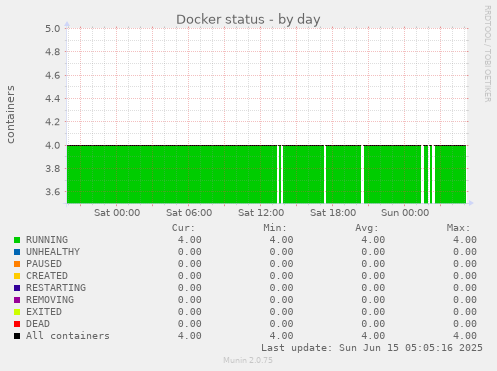Viewport: 497px width, 371px height.
Task: Click the Sat 12:00 x-axis label
Action: click(261, 213)
